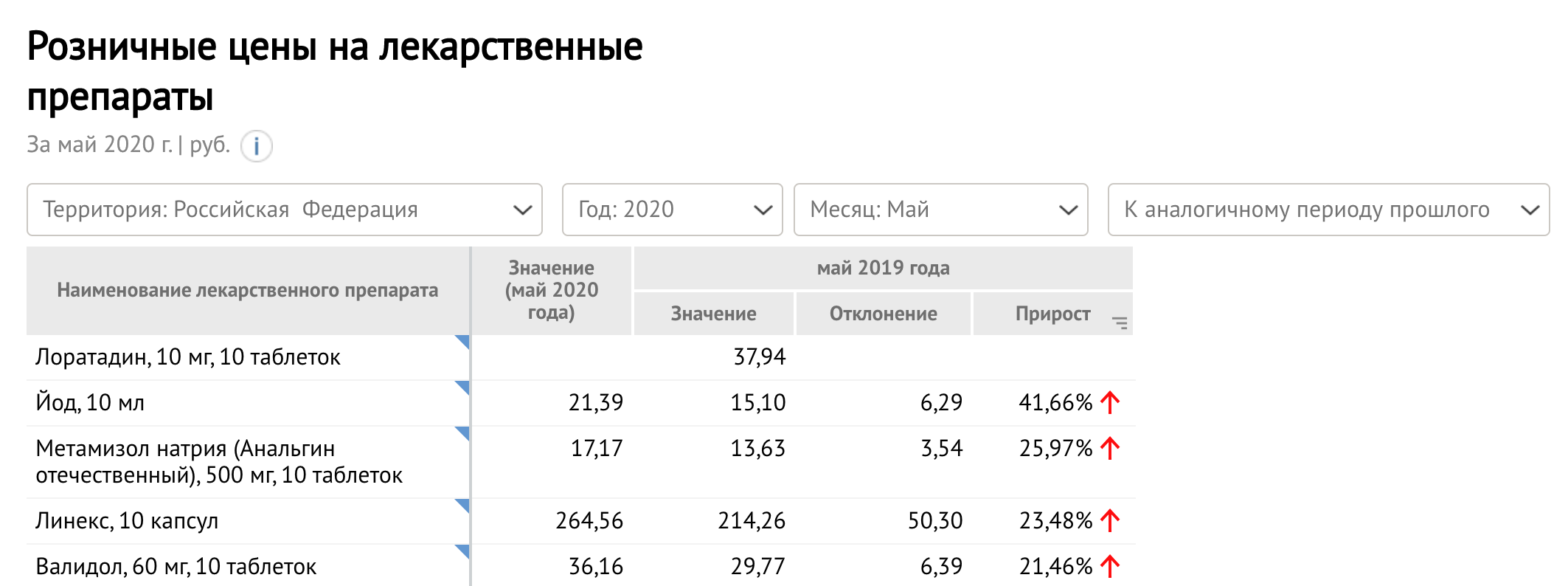Expand the comparison period dropdown

click(1329, 210)
